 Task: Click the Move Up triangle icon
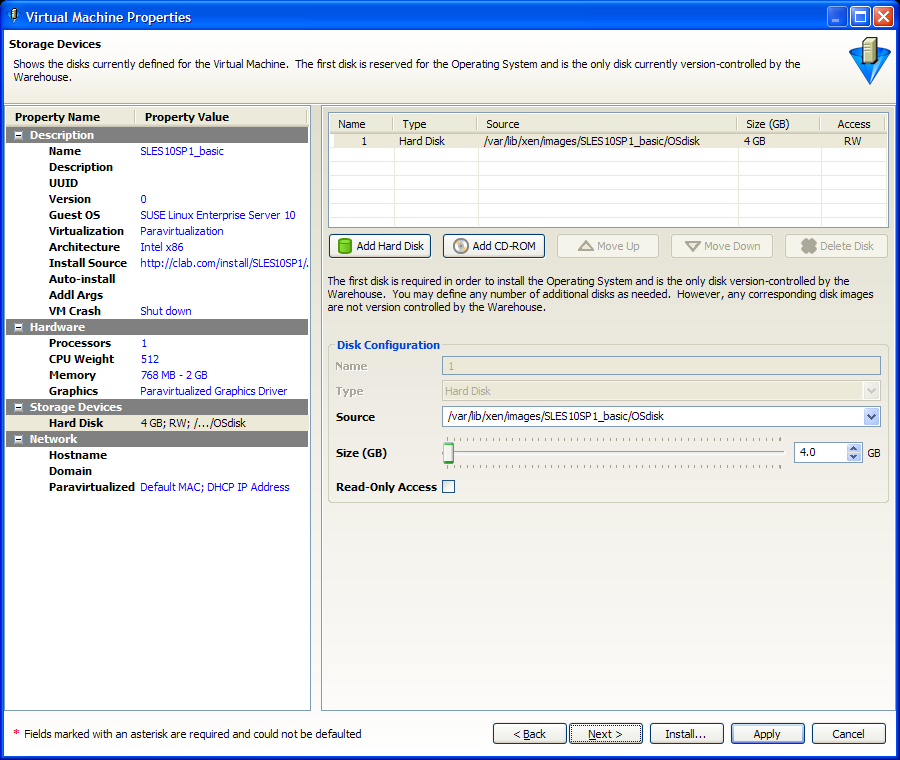(x=585, y=246)
